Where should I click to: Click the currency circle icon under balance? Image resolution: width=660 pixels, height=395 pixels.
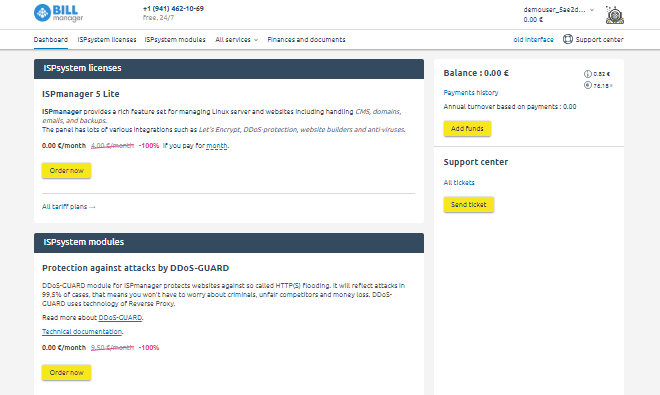coord(588,85)
